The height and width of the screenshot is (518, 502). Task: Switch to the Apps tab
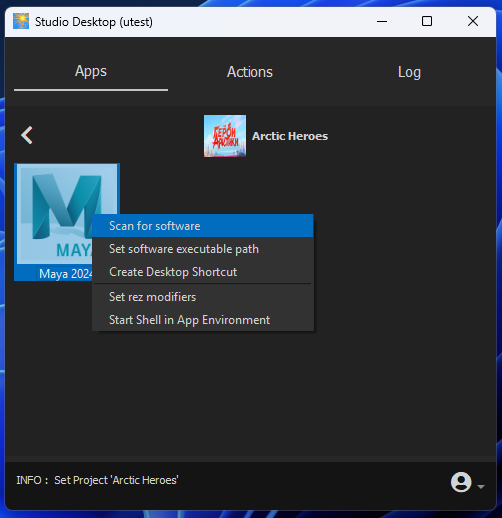(91, 72)
